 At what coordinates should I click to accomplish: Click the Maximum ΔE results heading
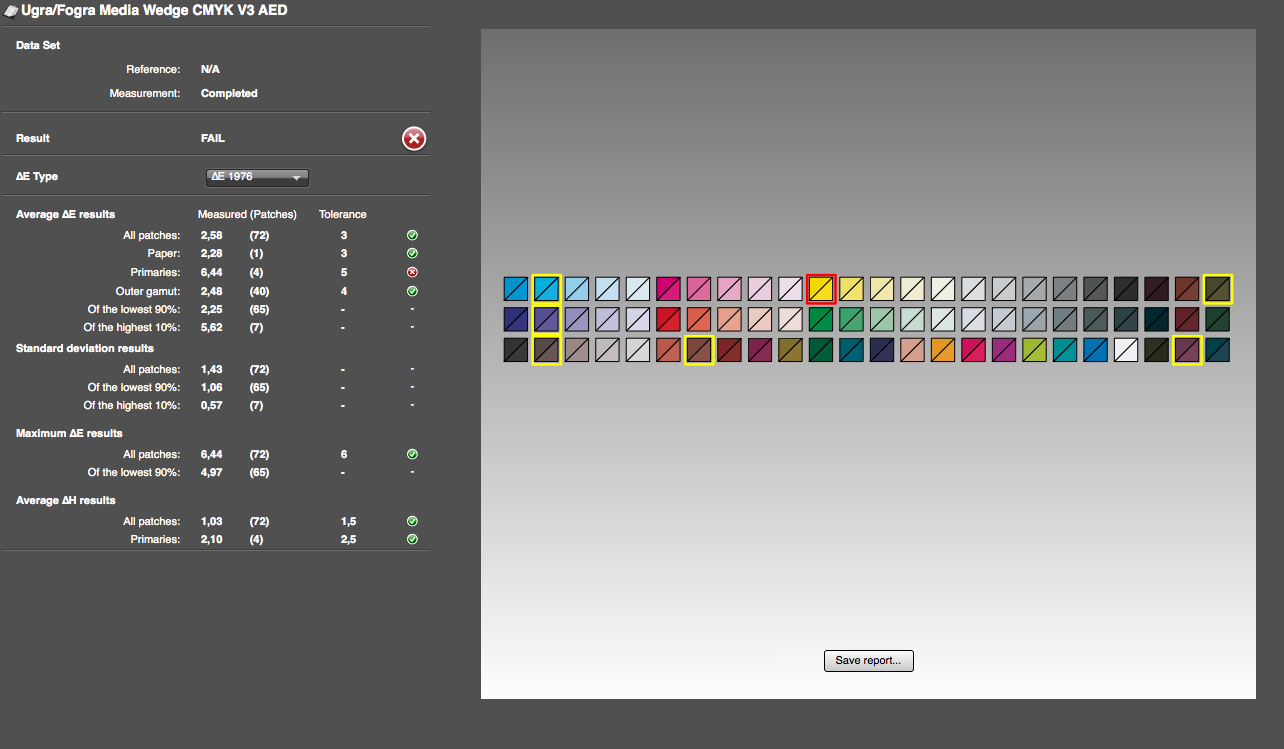pos(69,433)
